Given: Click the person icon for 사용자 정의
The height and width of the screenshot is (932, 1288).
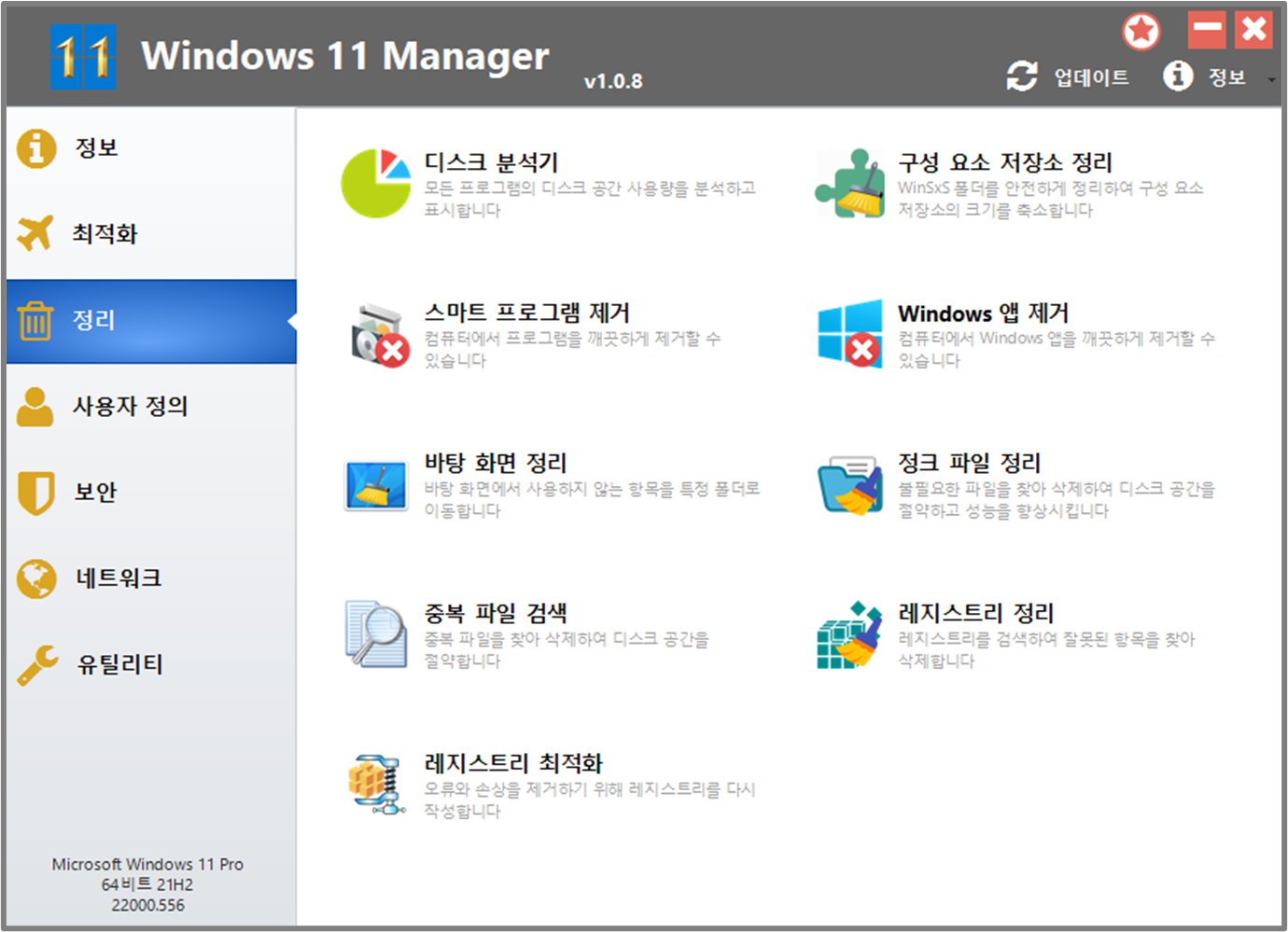Looking at the screenshot, I should click(x=35, y=406).
